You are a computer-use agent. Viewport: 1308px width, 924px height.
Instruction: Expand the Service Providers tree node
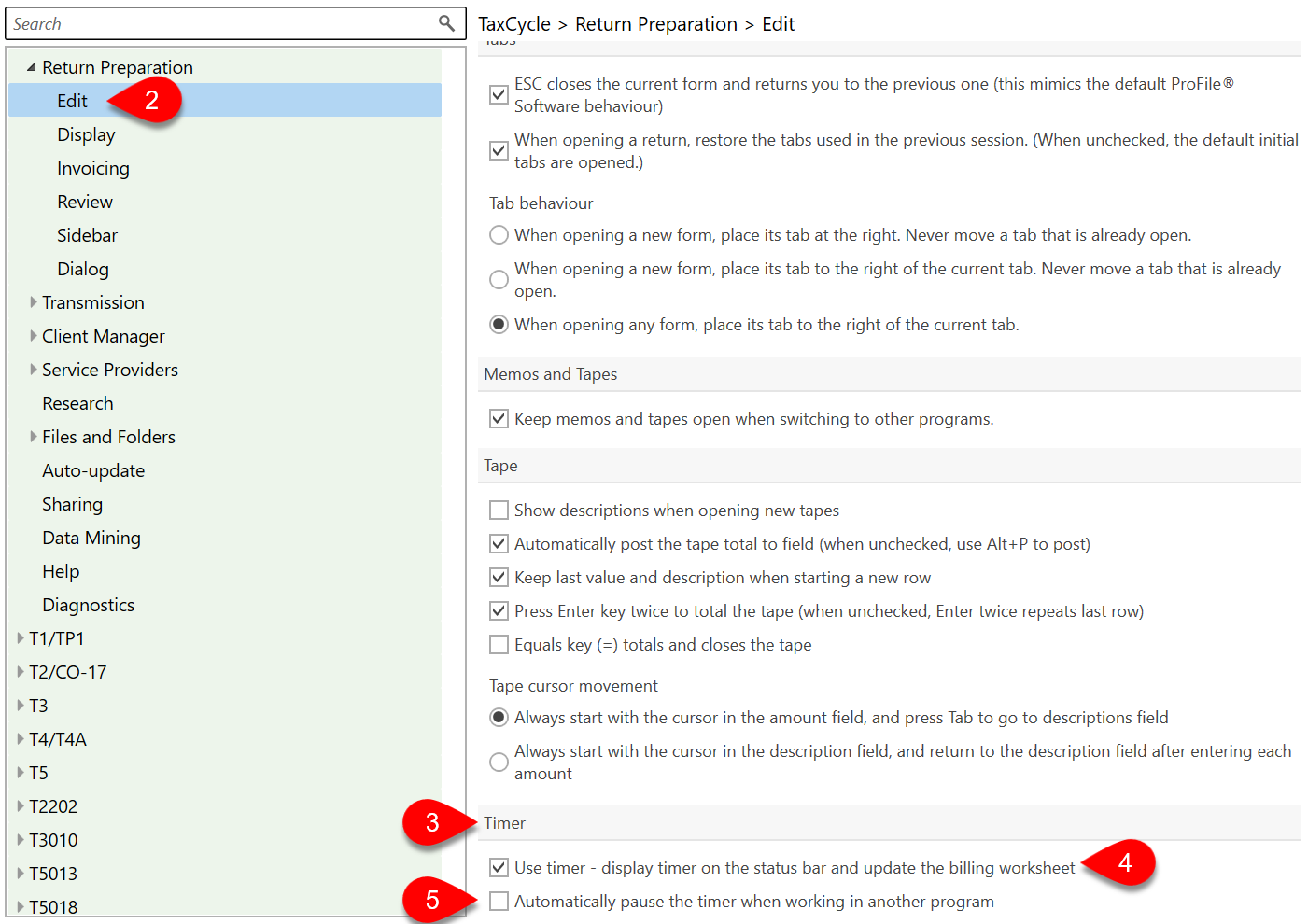[34, 370]
